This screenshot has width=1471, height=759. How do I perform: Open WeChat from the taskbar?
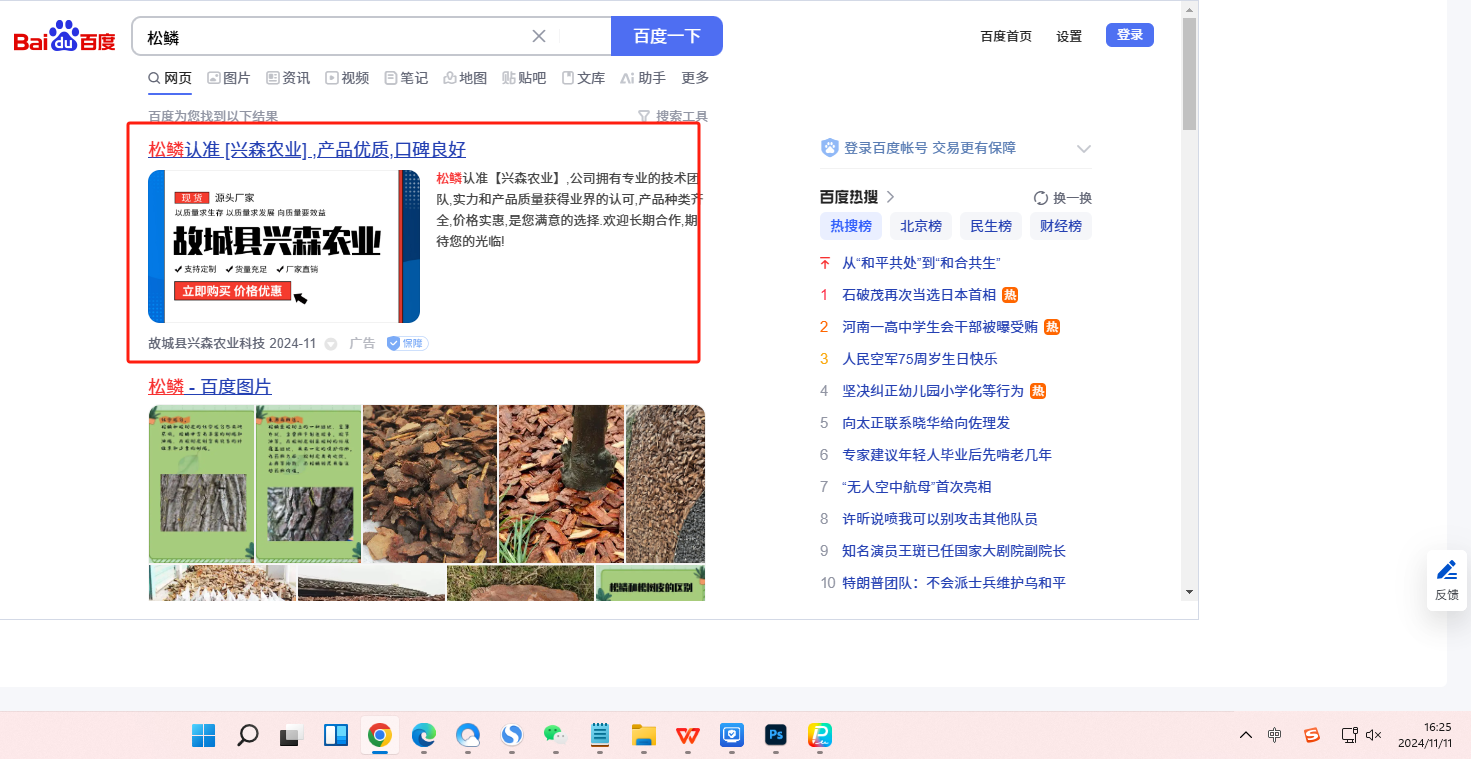pos(555,735)
